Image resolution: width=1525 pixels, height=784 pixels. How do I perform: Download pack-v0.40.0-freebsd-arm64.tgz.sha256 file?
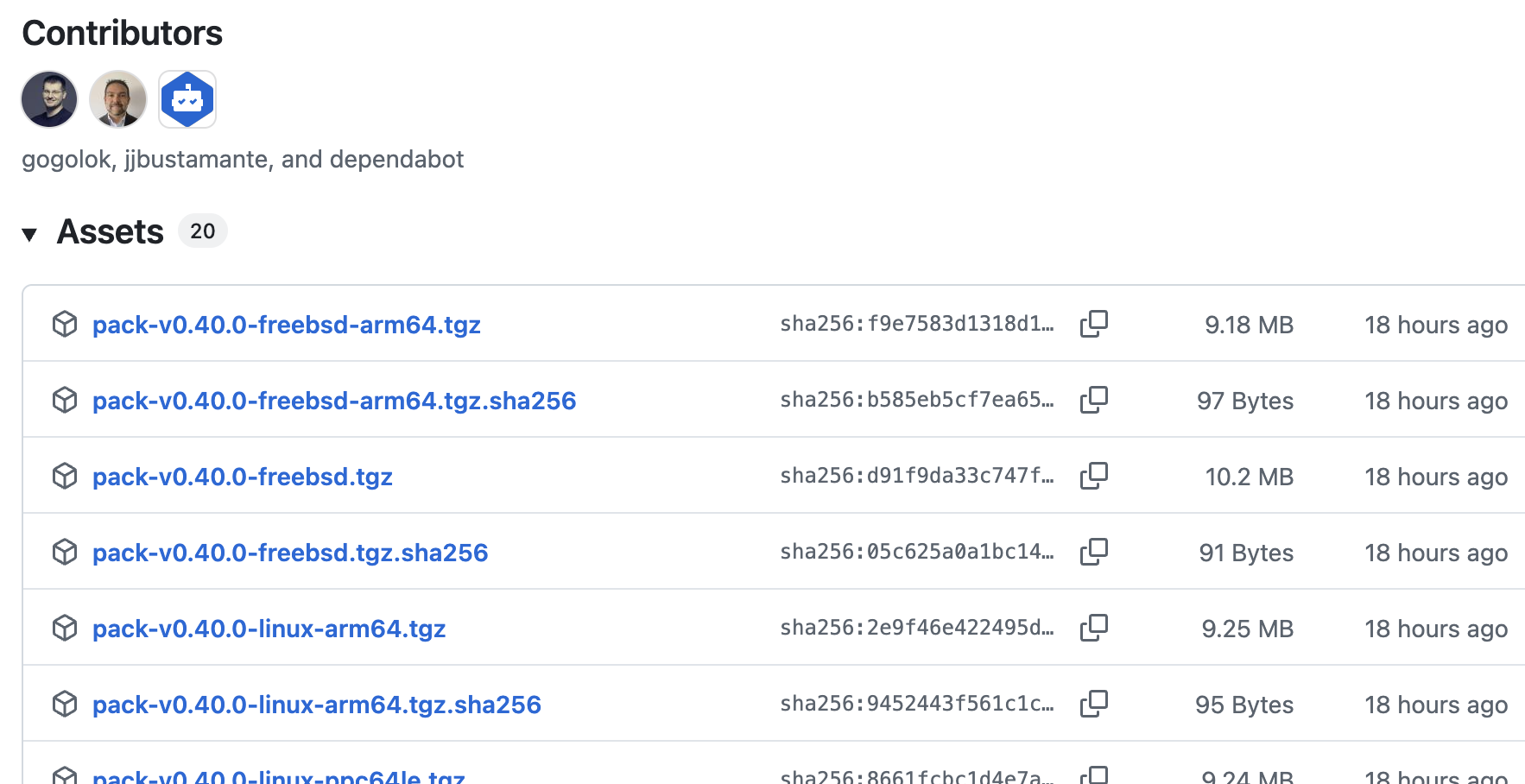coord(333,401)
